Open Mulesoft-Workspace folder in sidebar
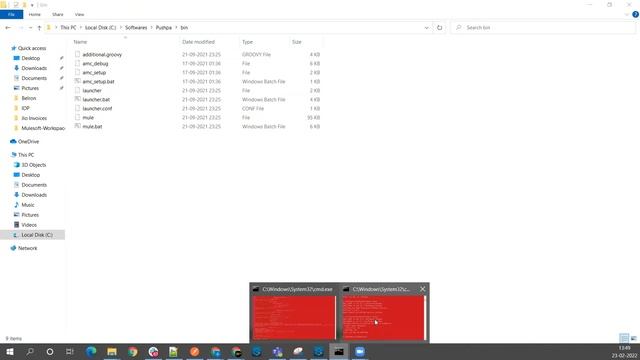Viewport: 640px width, 360px height. (x=43, y=128)
